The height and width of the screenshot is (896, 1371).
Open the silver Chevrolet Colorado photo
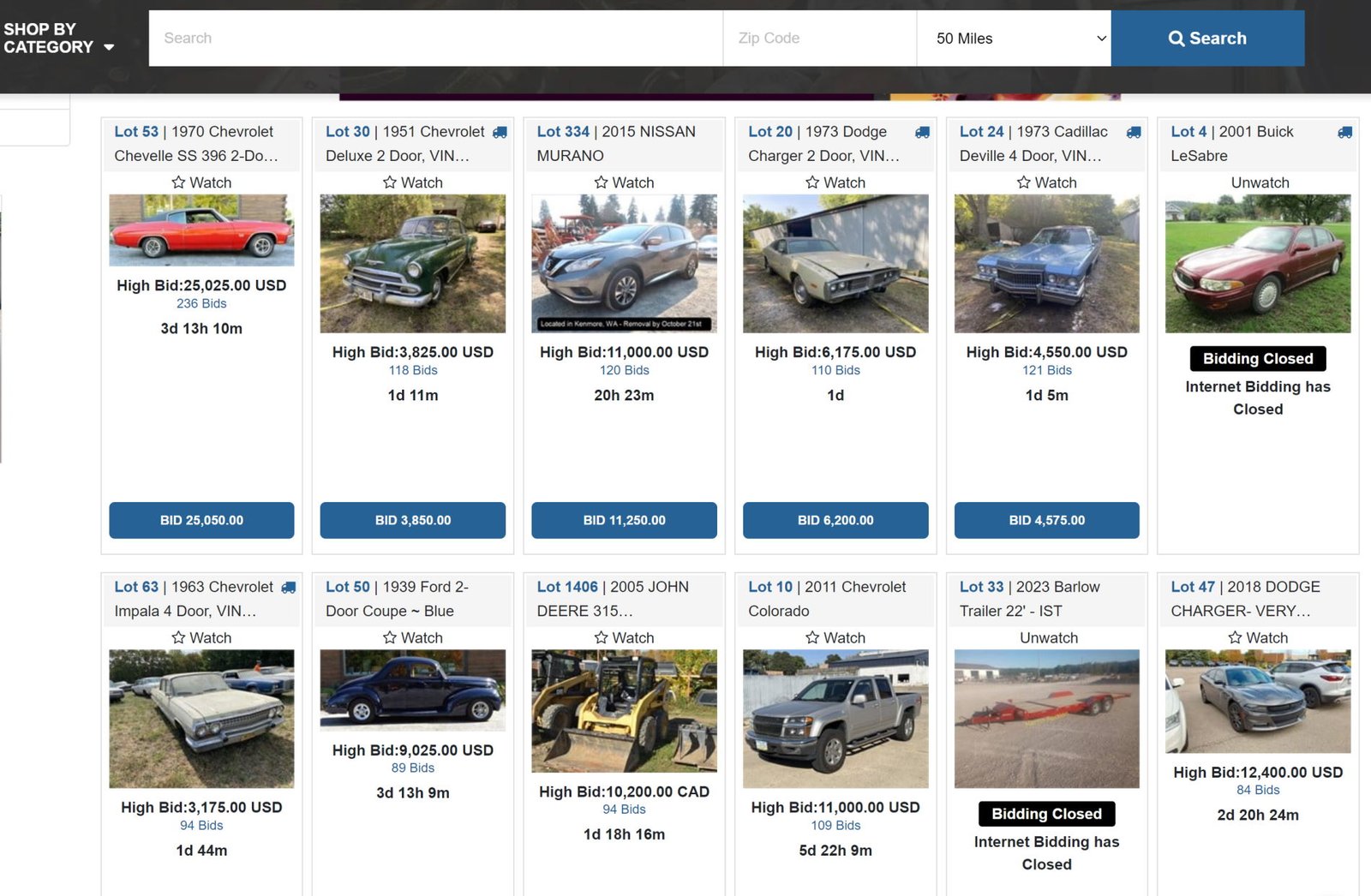pyautogui.click(x=835, y=719)
